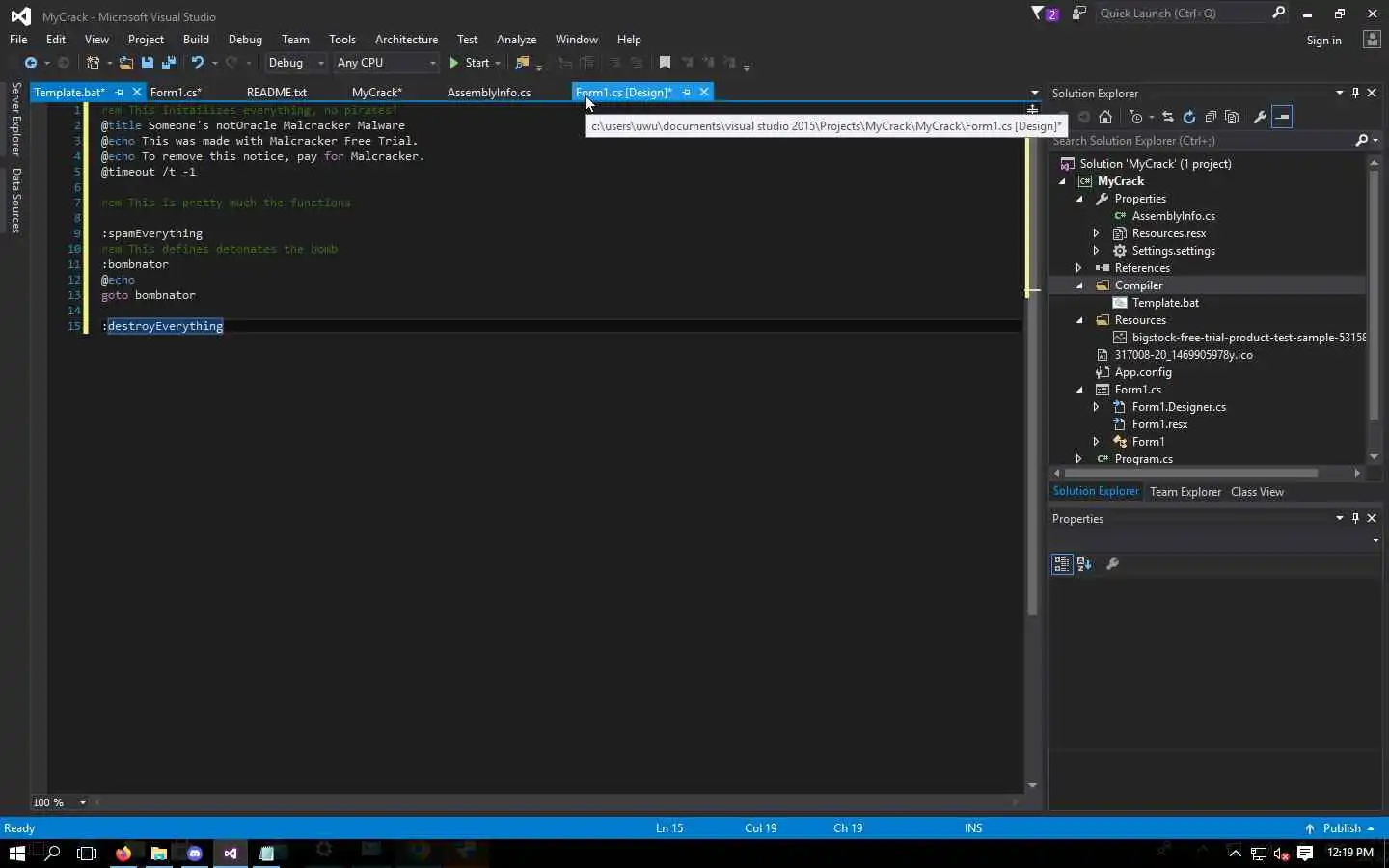Screen dimensions: 1389x868
Task: Open the Debug configuration dropdown
Action: click(x=296, y=63)
